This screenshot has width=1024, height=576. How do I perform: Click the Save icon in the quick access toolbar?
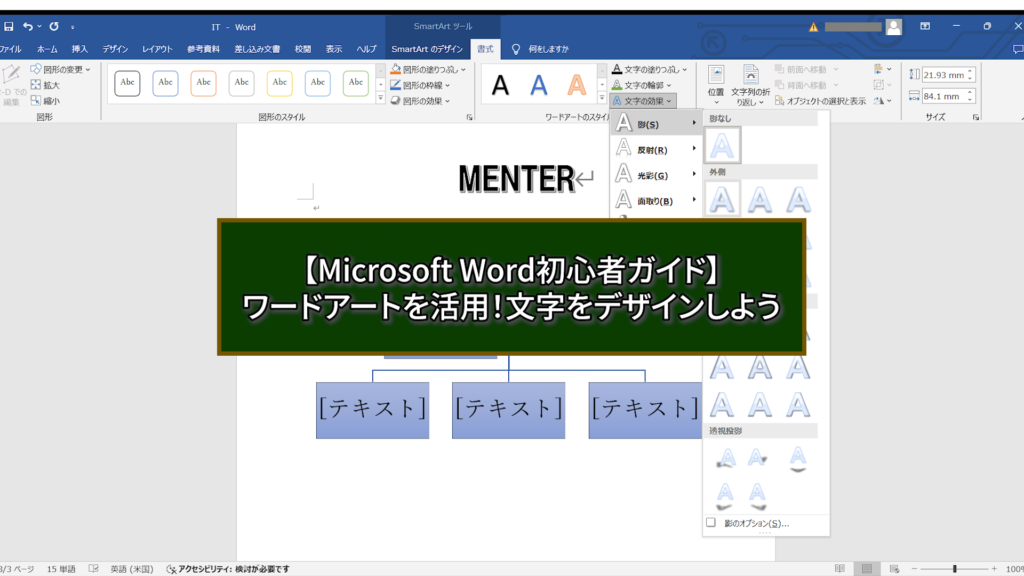[8, 26]
